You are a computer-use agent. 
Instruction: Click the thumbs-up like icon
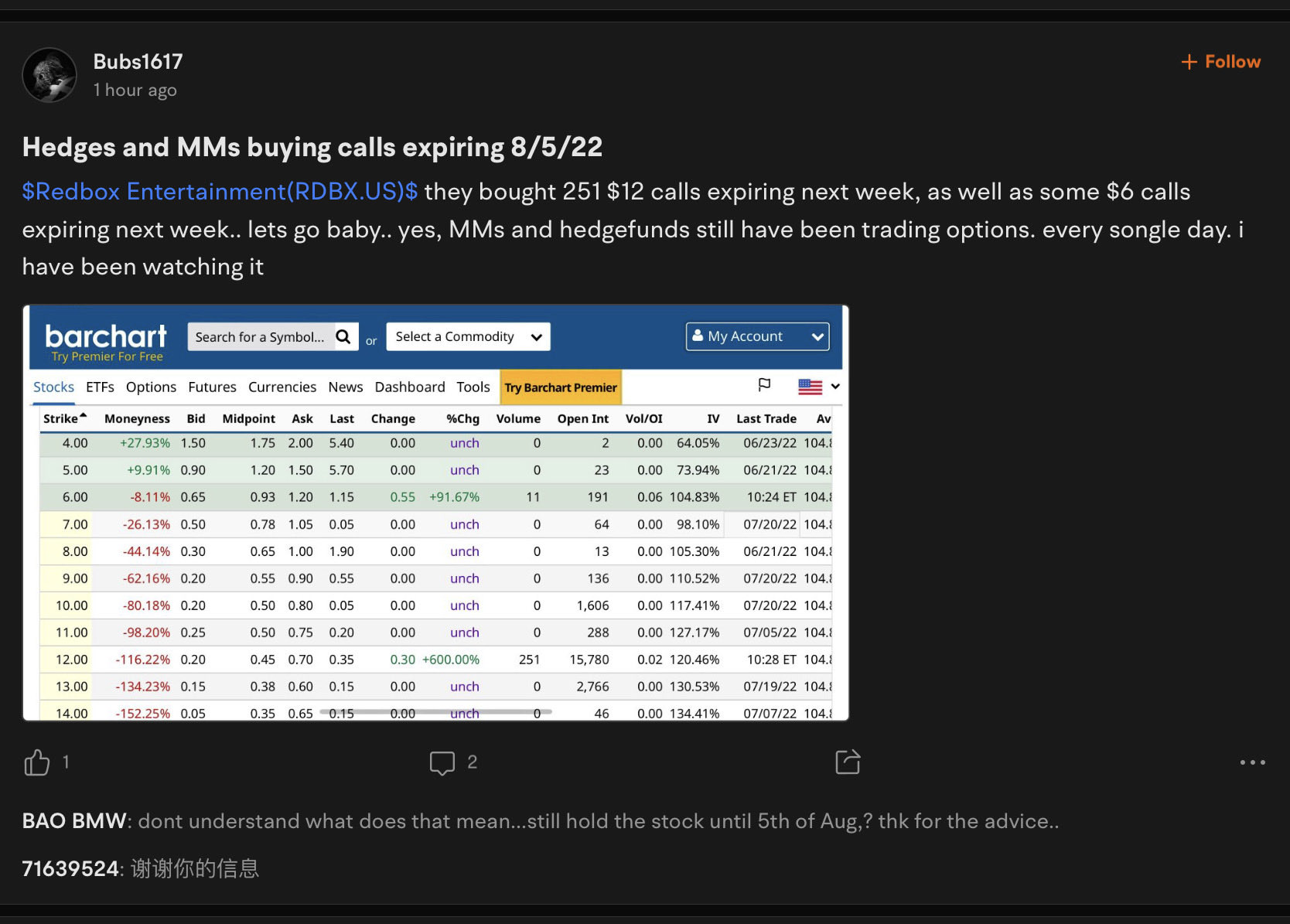point(36,762)
